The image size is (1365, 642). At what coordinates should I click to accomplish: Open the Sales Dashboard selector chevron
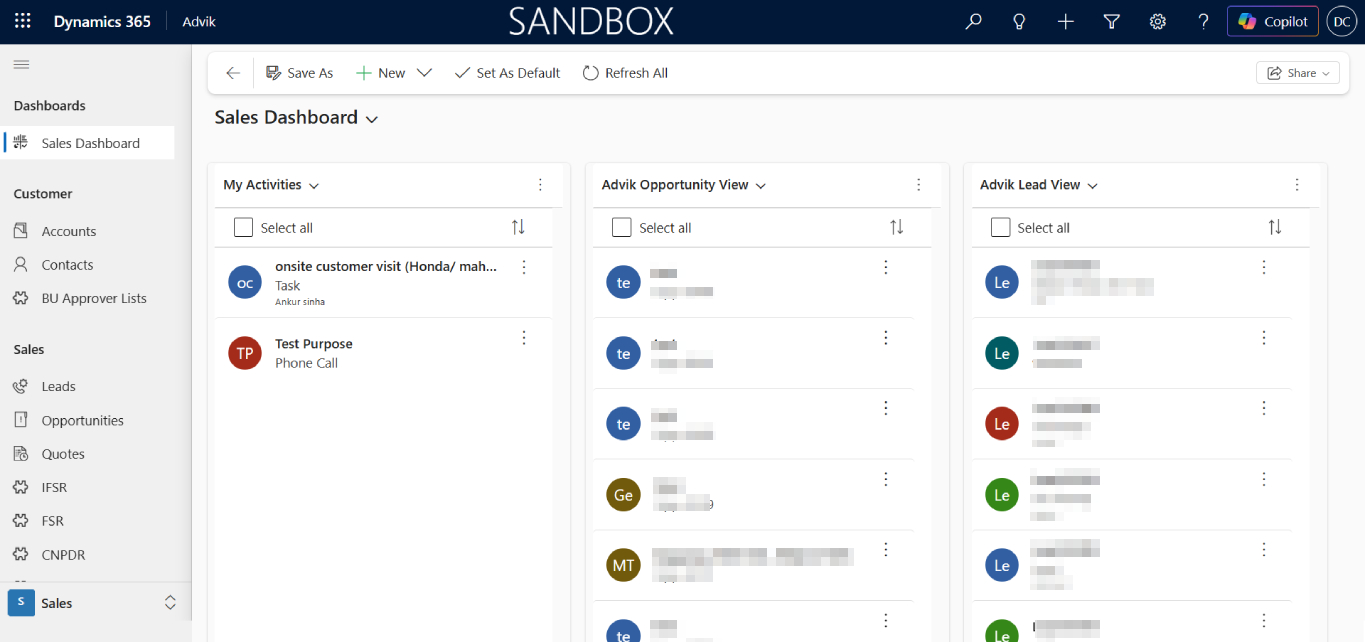(x=372, y=119)
